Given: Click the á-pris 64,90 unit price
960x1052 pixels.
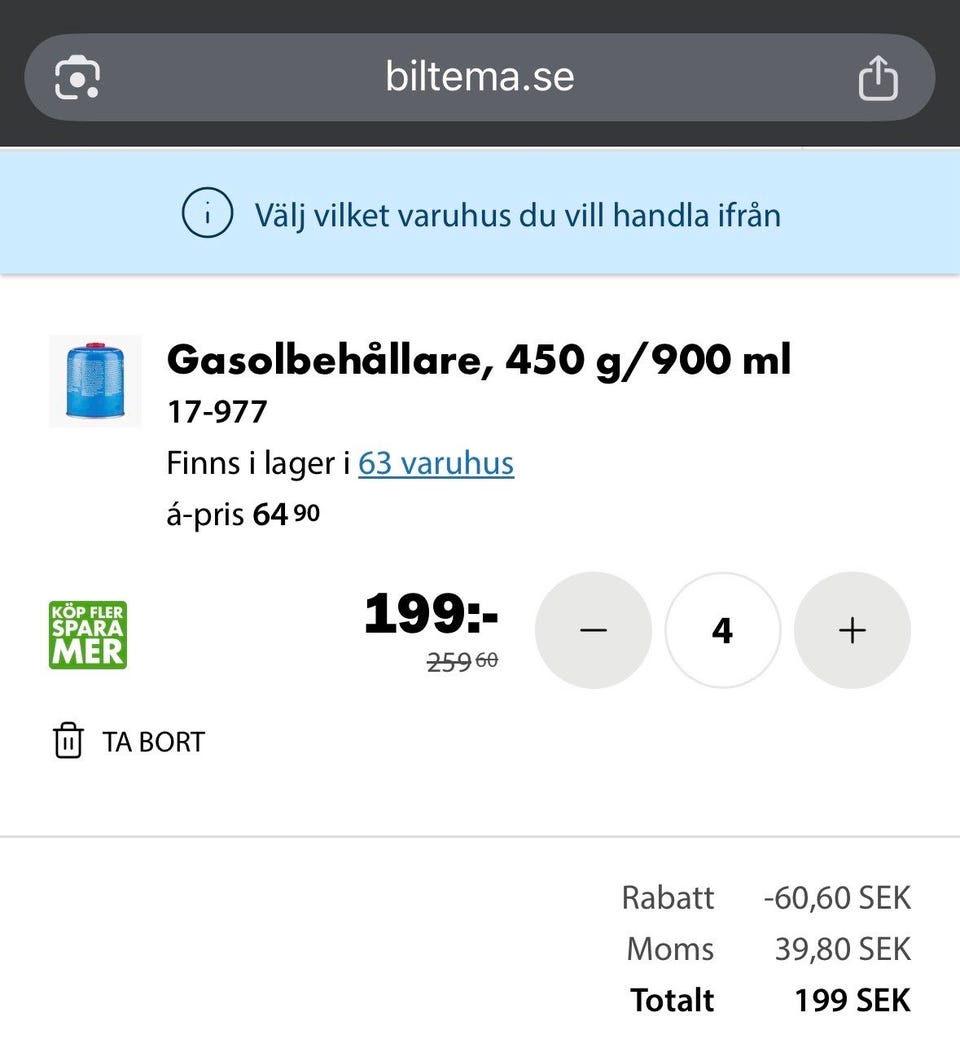Looking at the screenshot, I should tap(243, 515).
